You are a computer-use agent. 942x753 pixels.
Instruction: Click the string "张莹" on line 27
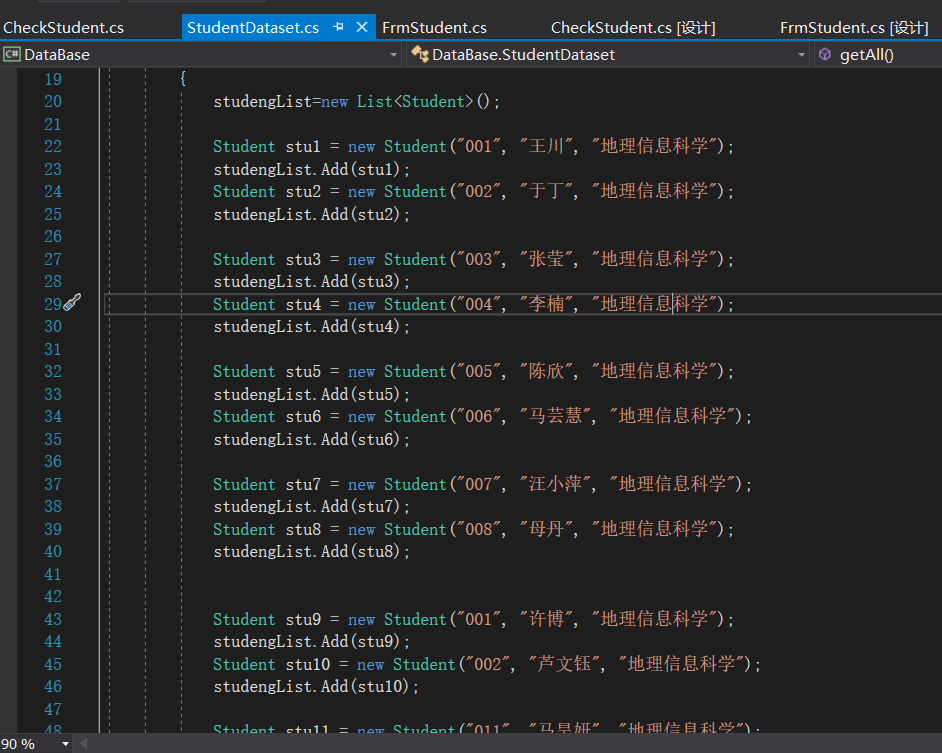[x=546, y=260]
